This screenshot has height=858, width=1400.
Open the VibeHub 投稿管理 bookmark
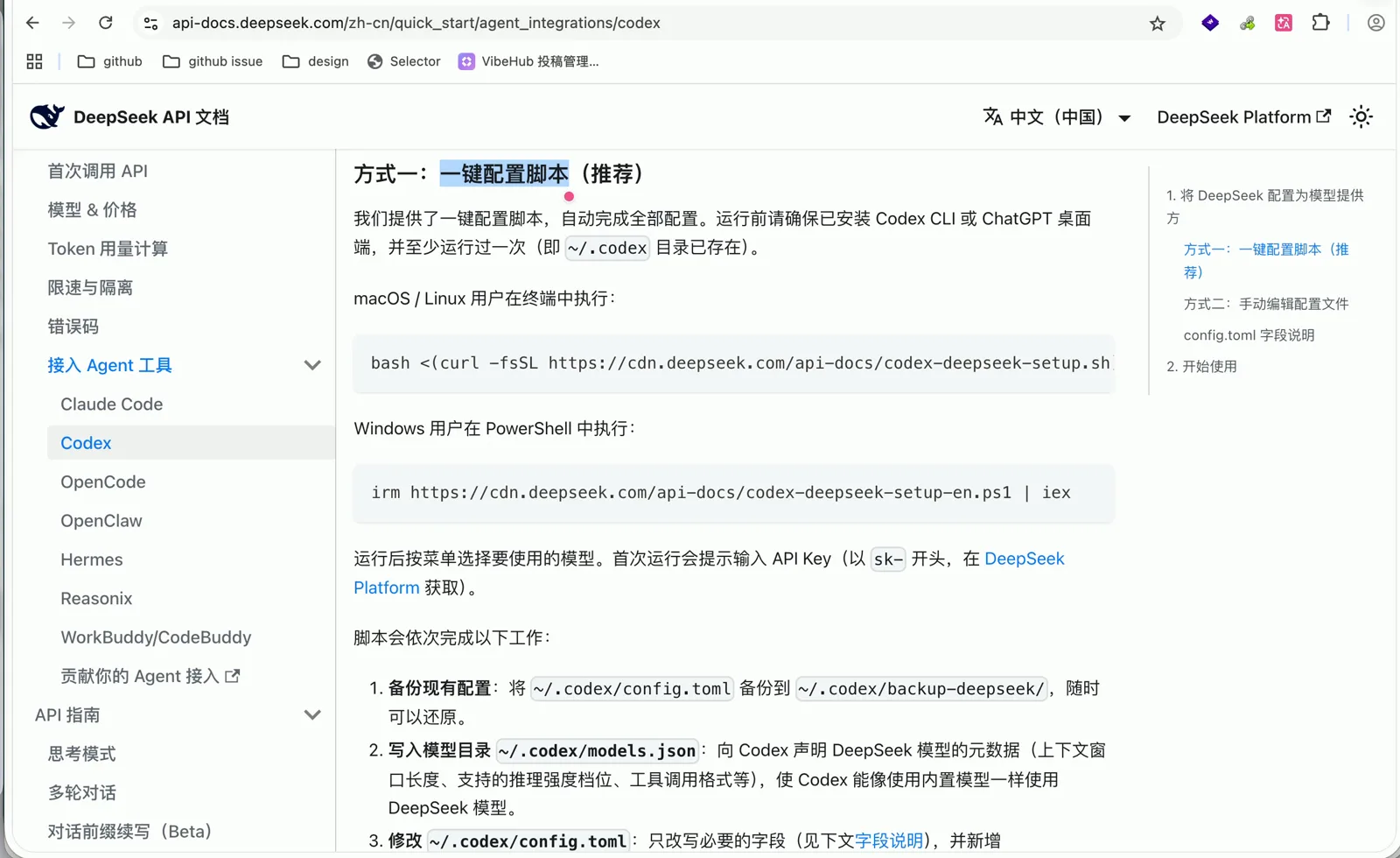pyautogui.click(x=528, y=61)
